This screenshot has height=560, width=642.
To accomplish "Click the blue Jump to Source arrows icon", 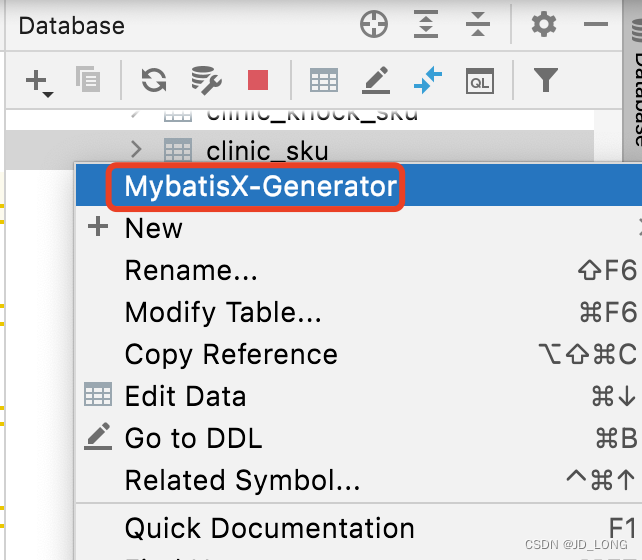I will [428, 80].
